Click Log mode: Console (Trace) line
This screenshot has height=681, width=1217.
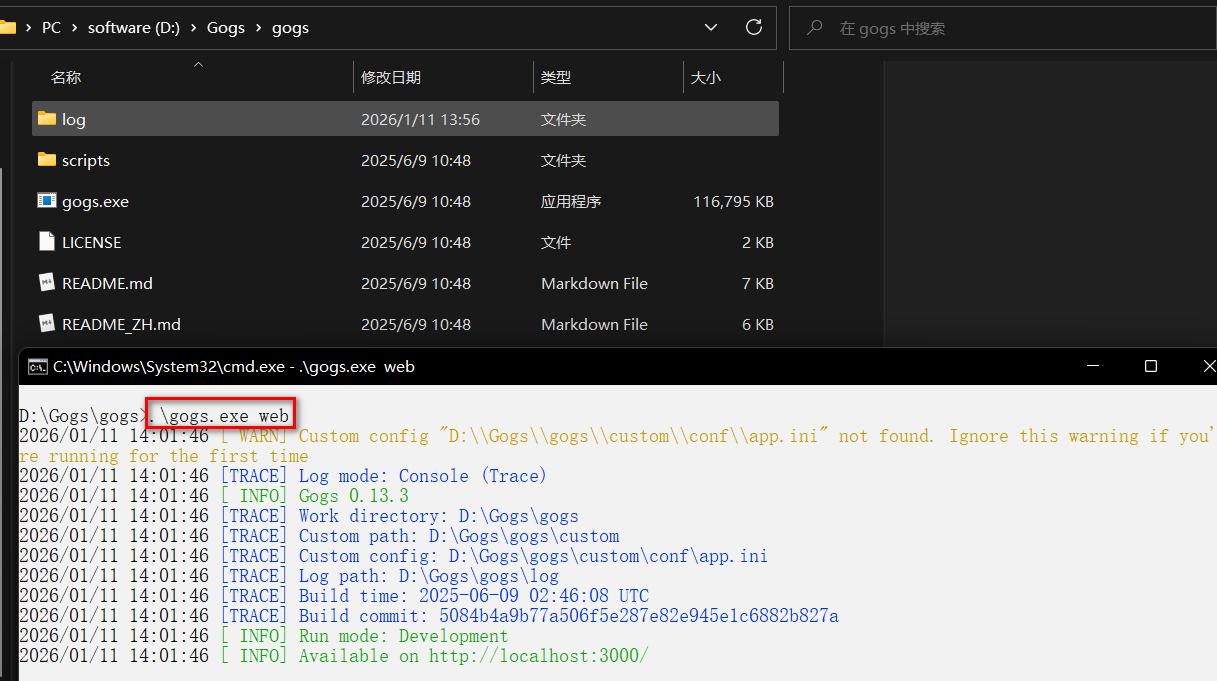pyautogui.click(x=284, y=476)
